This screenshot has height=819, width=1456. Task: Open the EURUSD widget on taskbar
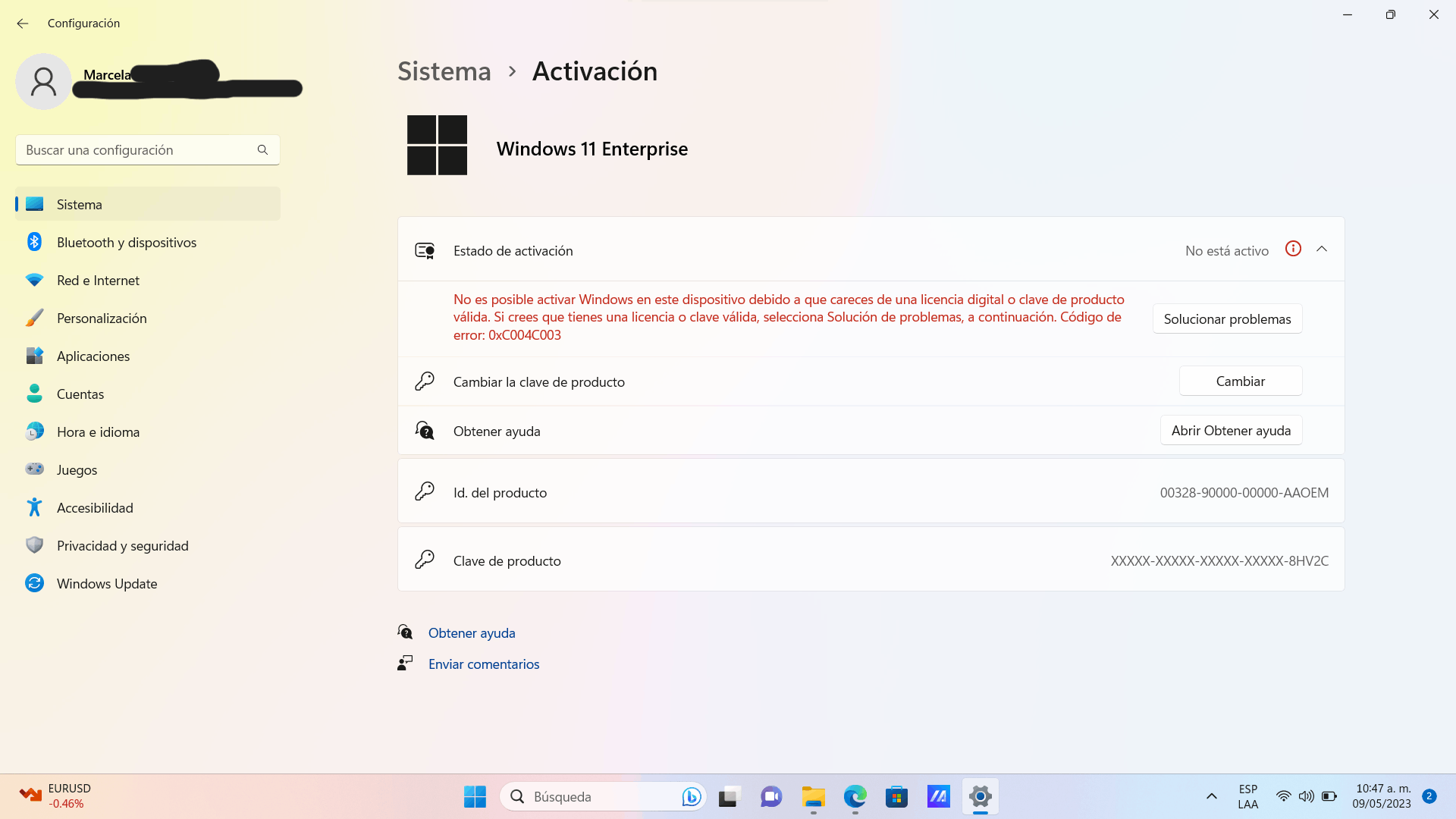55,796
